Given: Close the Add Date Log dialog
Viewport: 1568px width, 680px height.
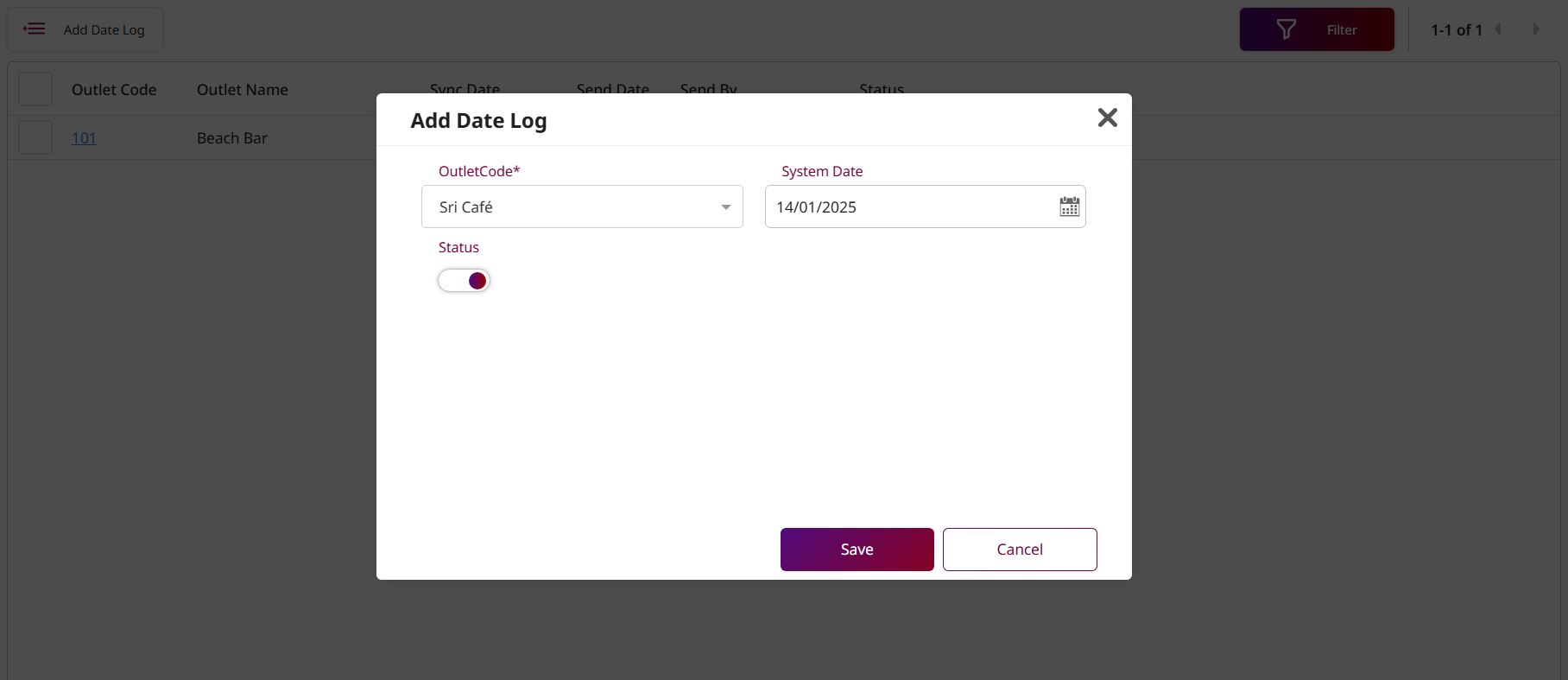Looking at the screenshot, I should click(1107, 118).
